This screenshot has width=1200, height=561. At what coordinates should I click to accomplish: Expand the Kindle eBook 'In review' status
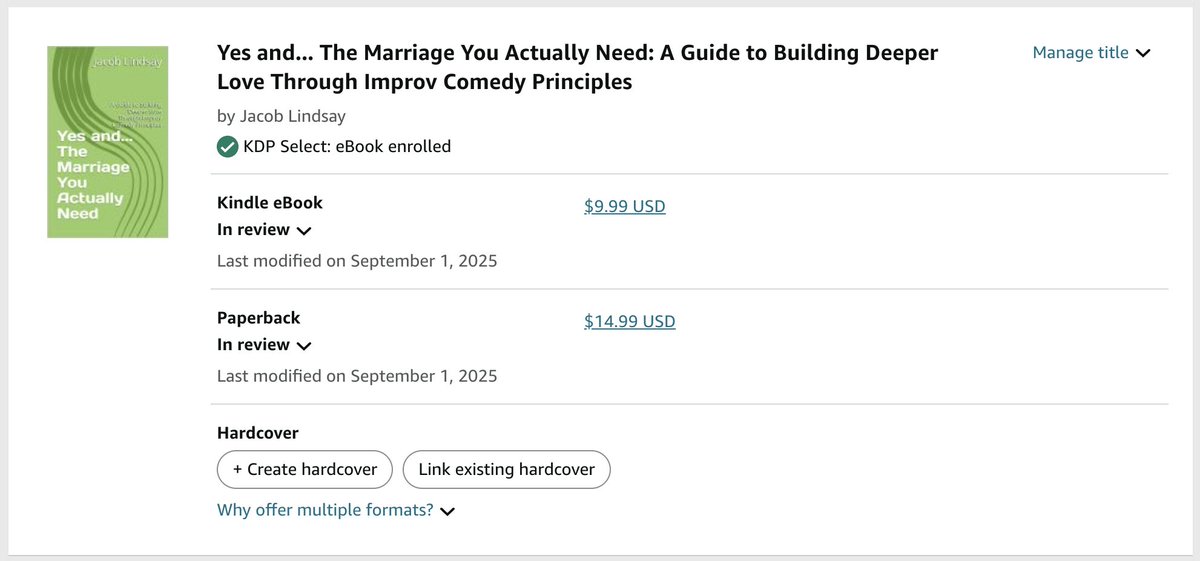click(x=253, y=230)
